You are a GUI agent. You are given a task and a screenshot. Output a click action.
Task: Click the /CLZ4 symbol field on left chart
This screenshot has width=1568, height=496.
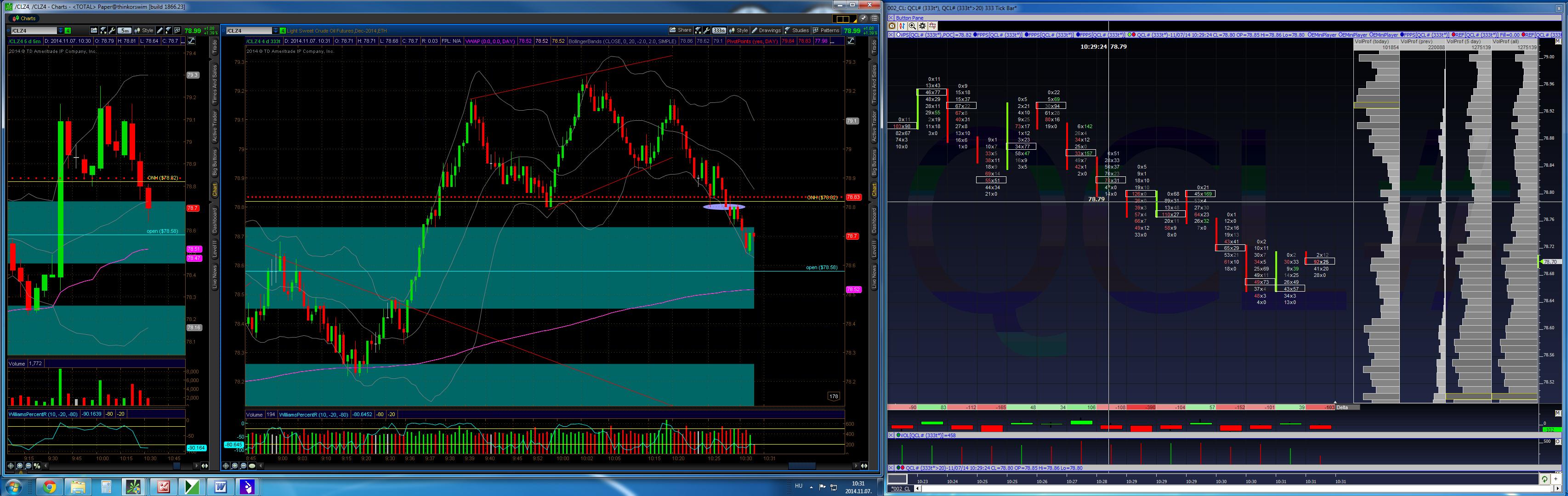[x=34, y=30]
